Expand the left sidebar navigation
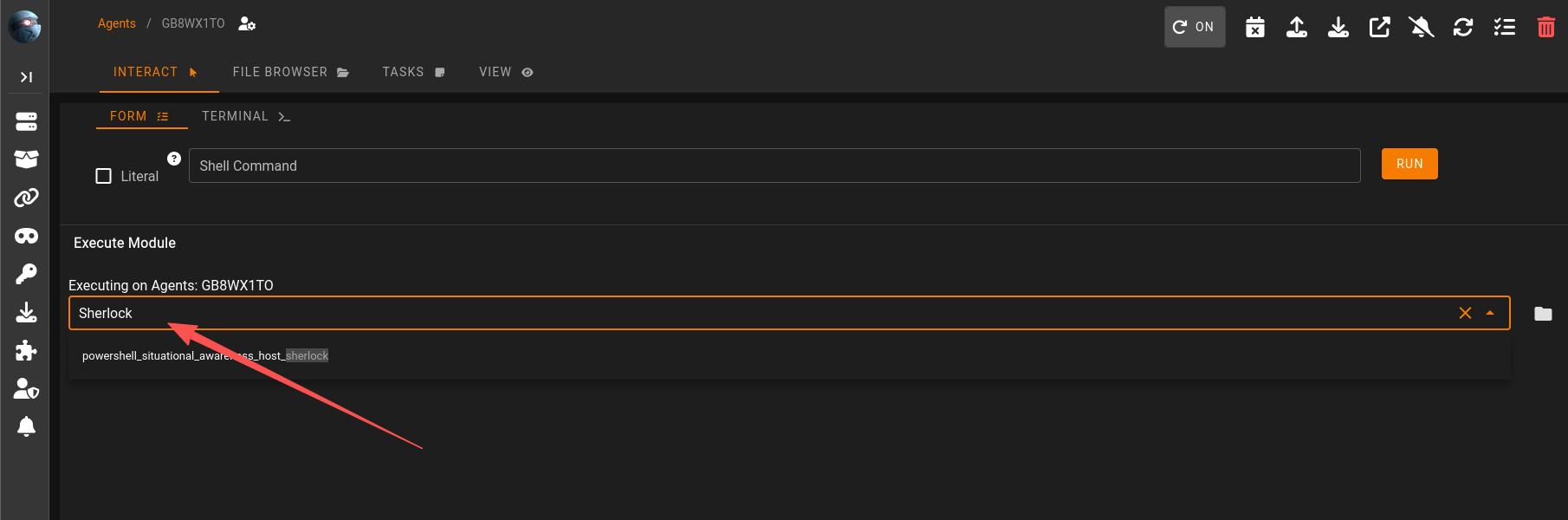This screenshot has height=520, width=1568. click(26, 77)
